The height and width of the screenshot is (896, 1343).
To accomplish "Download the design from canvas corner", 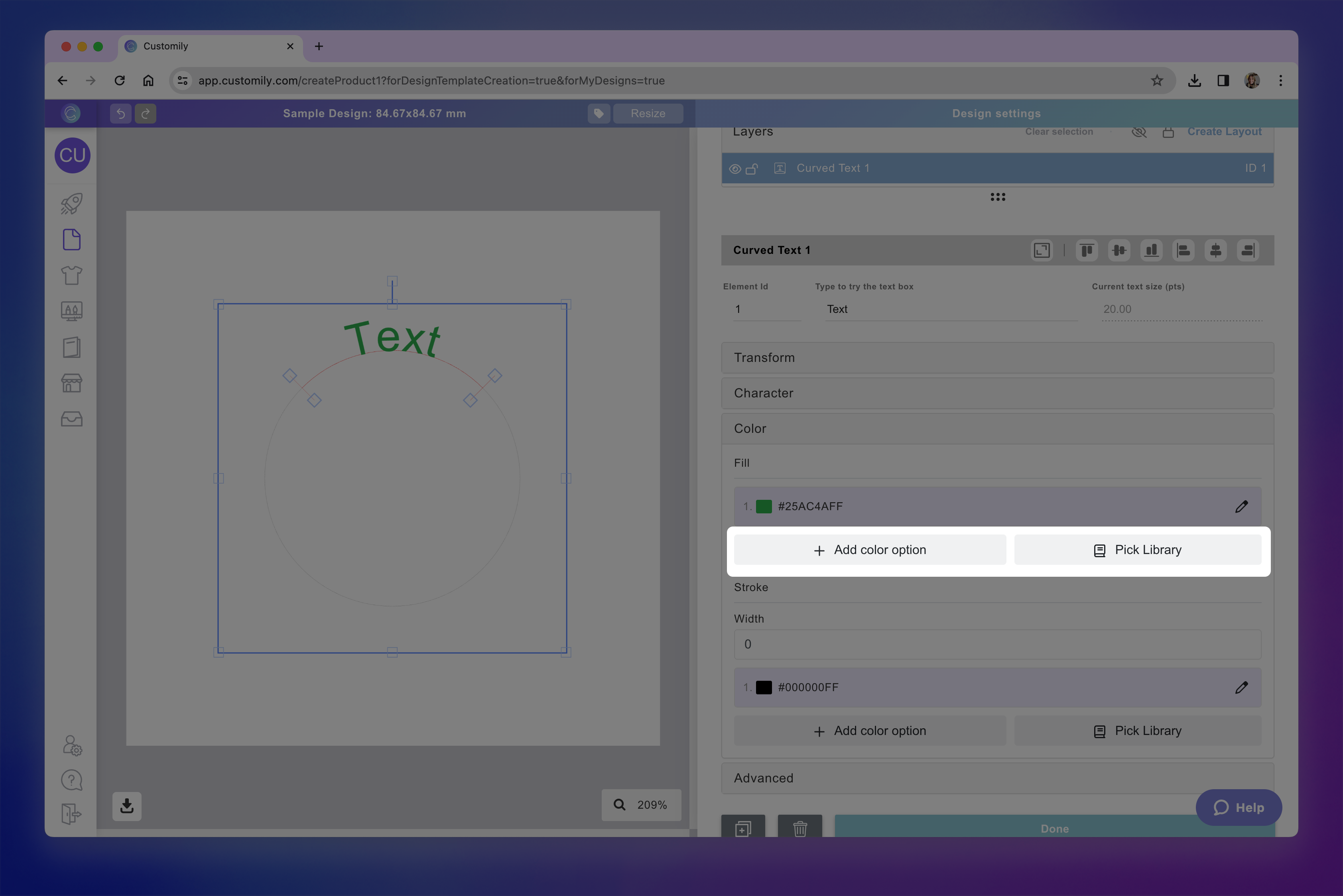I will tap(127, 806).
